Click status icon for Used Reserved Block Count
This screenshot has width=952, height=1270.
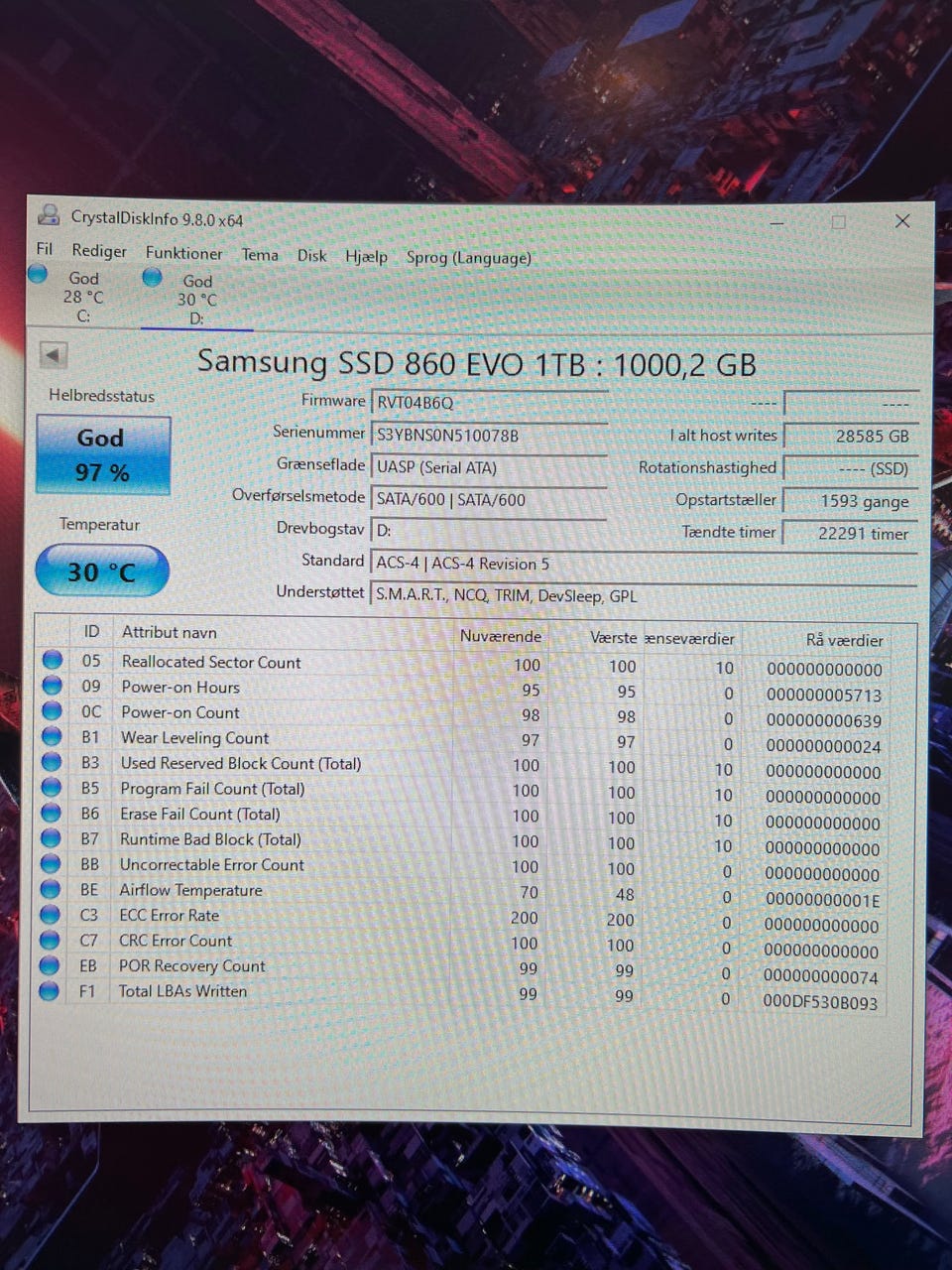point(52,762)
